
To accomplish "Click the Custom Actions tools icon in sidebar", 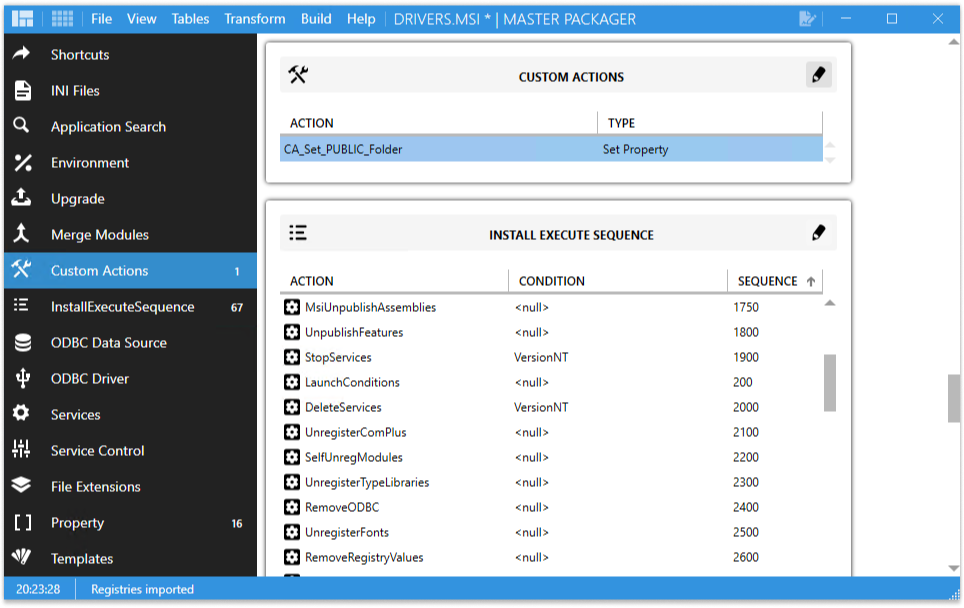I will (x=22, y=269).
